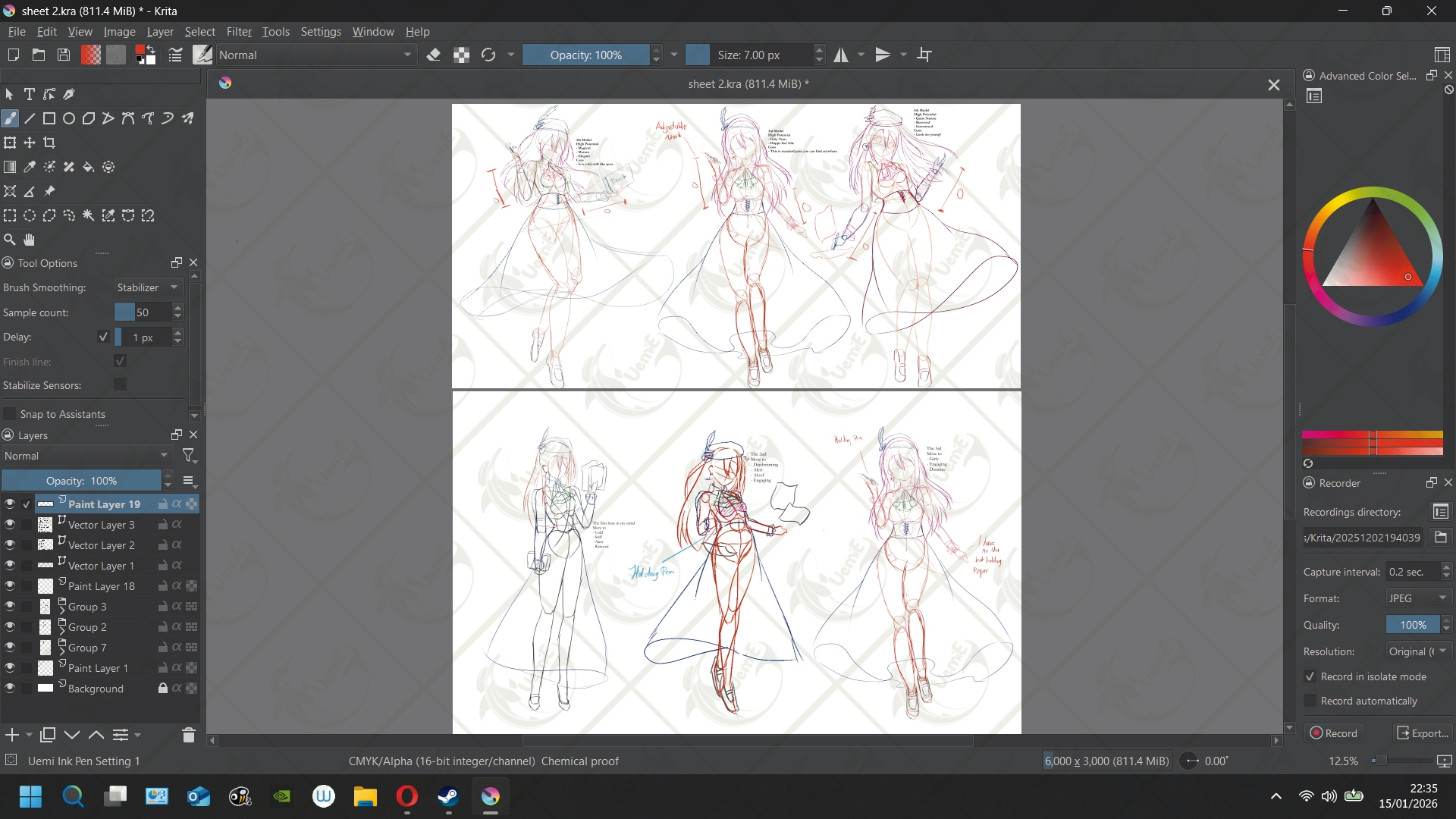This screenshot has width=1456, height=819.
Task: Toggle eraser mode in toolbar
Action: (434, 55)
